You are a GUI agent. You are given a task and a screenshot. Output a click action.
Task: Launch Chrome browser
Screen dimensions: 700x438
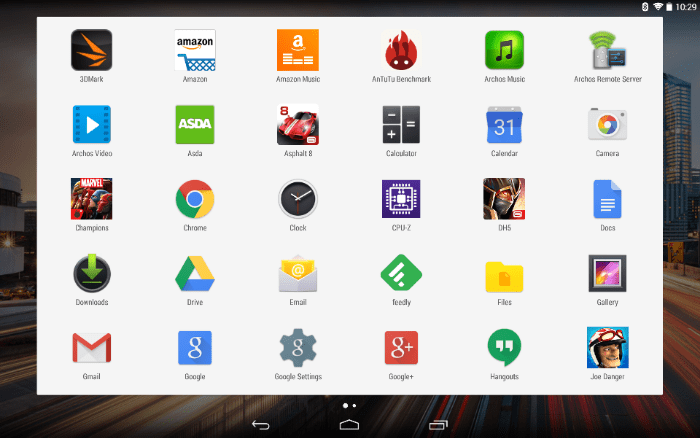click(195, 199)
